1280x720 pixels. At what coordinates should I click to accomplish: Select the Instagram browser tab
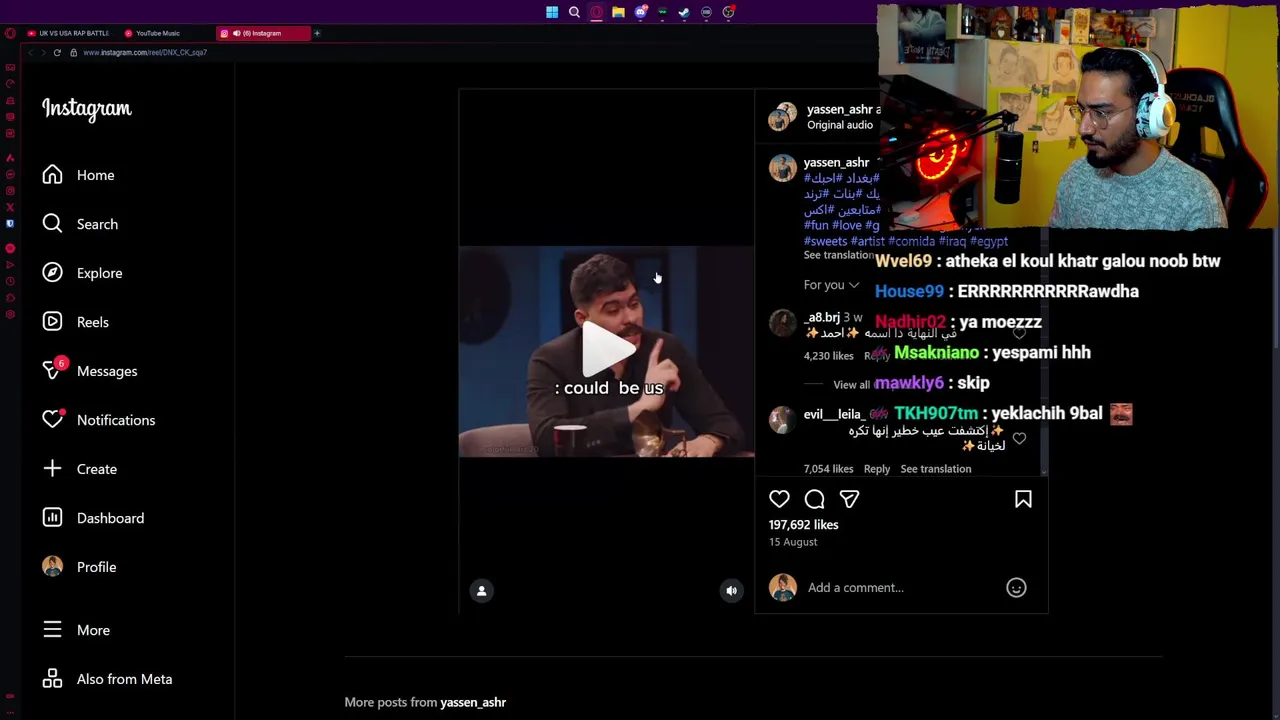[263, 33]
